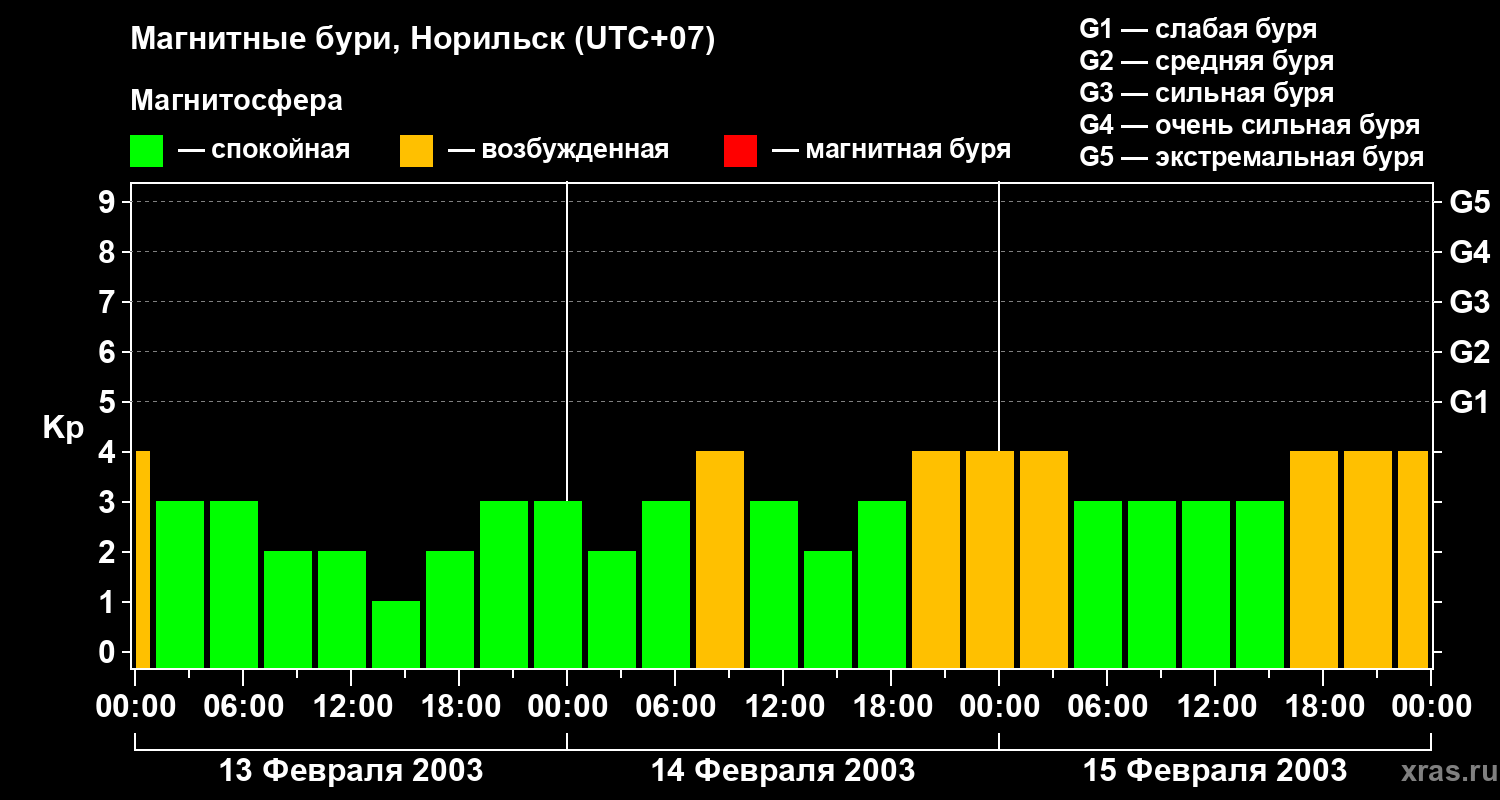Click the green bar spanning midnight into 14 February
This screenshot has width=1500, height=800.
558,584
